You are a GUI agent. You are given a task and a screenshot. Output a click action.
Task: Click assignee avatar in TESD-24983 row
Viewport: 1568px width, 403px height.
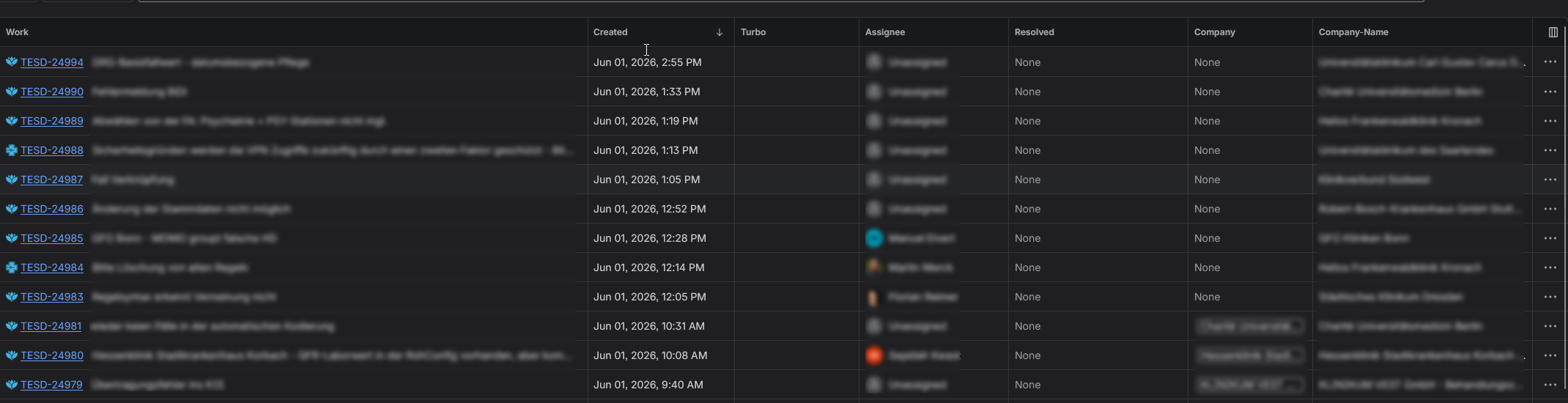coord(874,297)
